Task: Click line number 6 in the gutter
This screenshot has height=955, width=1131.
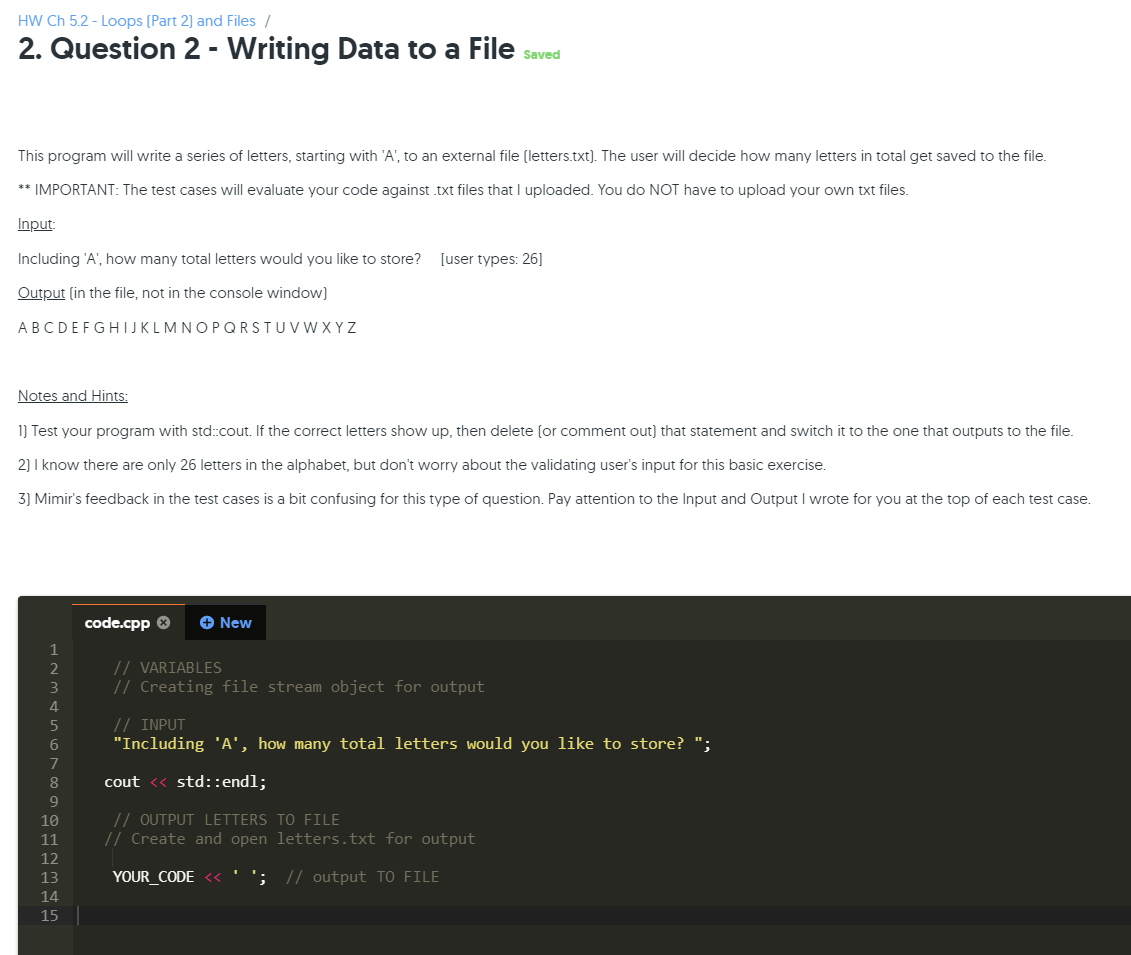Action: point(53,744)
